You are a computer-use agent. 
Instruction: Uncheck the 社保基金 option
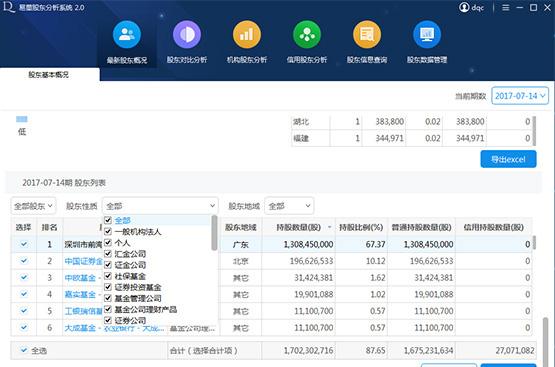click(x=108, y=276)
